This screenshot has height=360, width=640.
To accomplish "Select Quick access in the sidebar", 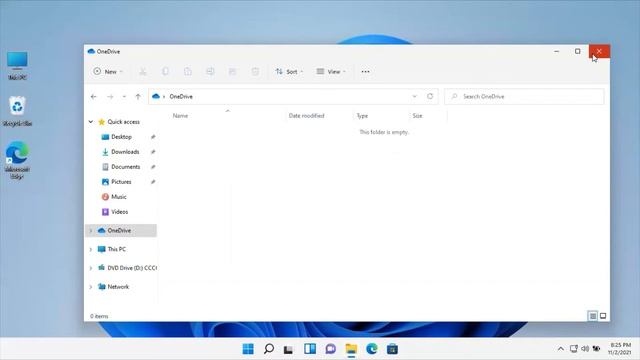I will pos(123,122).
